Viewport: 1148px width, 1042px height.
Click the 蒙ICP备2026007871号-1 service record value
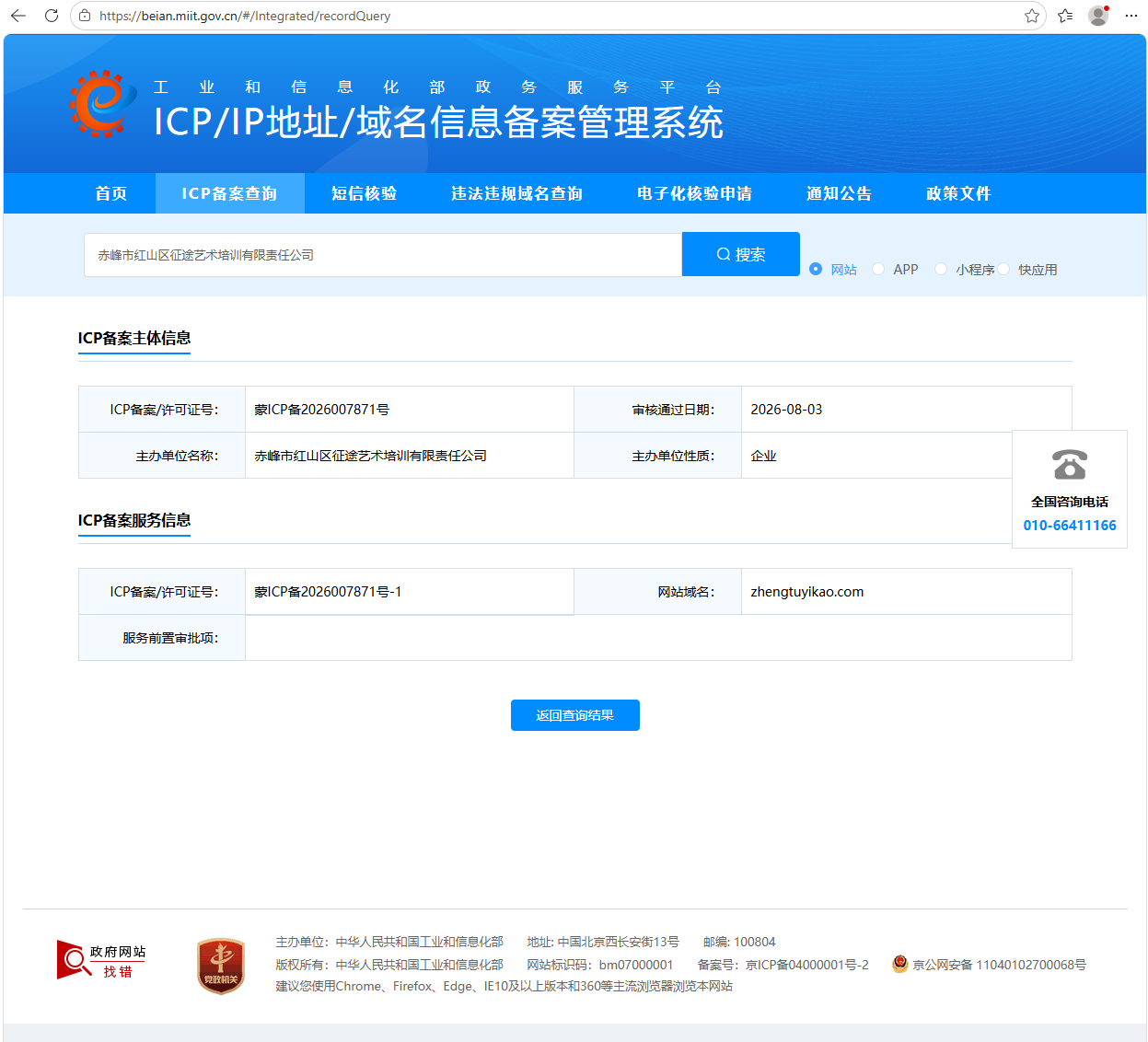click(329, 592)
